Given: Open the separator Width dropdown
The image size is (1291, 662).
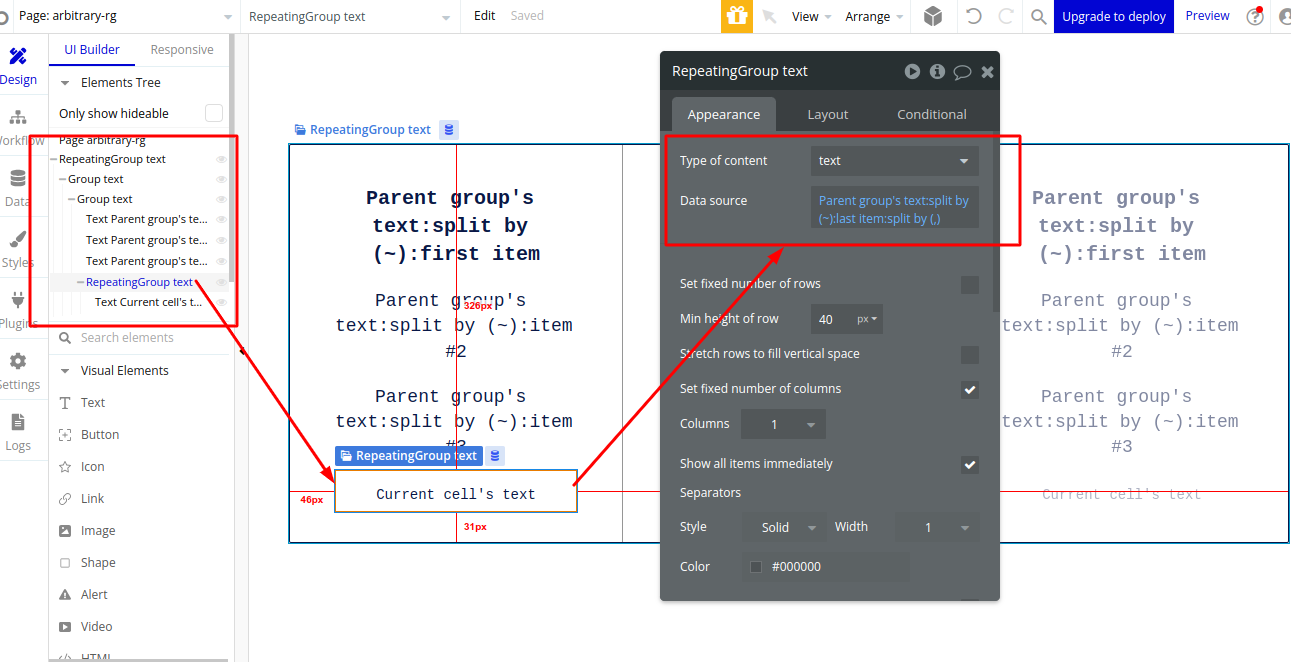Looking at the screenshot, I should coord(937,527).
